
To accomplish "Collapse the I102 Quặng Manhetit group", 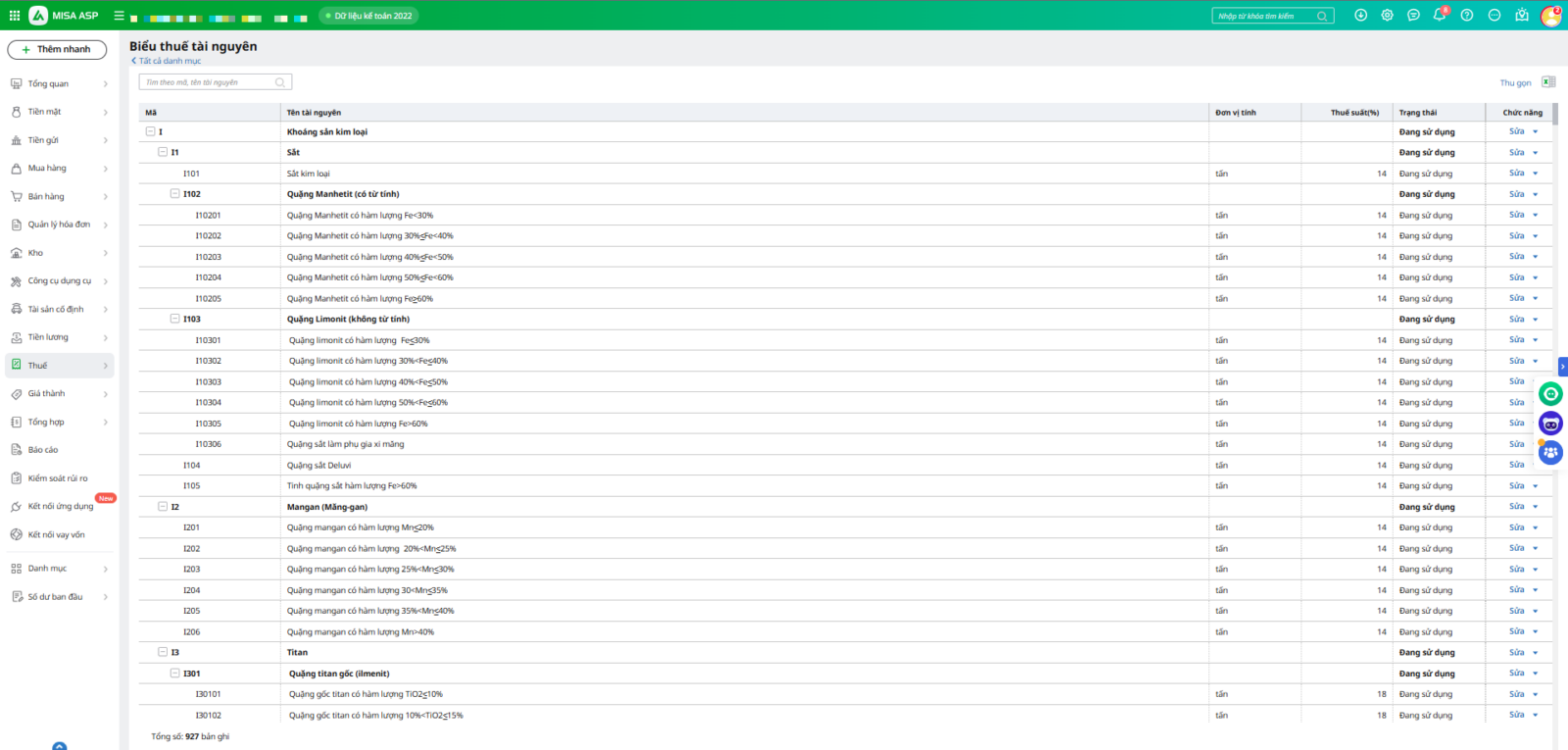I will click(x=175, y=194).
